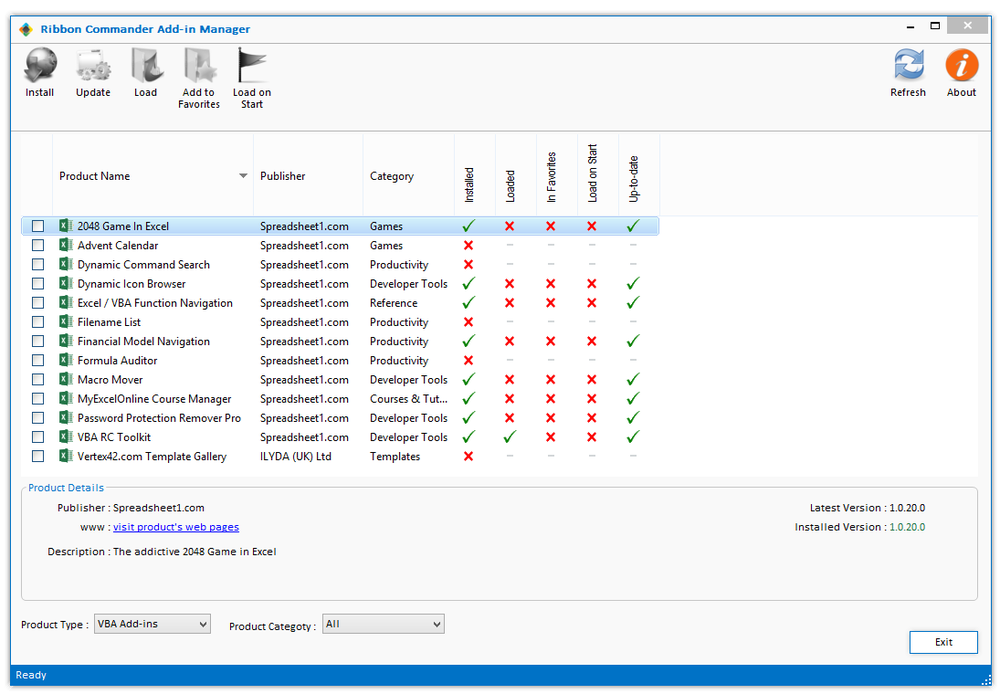
Task: Click Excel icon beside Macro Mover
Action: coord(66,379)
